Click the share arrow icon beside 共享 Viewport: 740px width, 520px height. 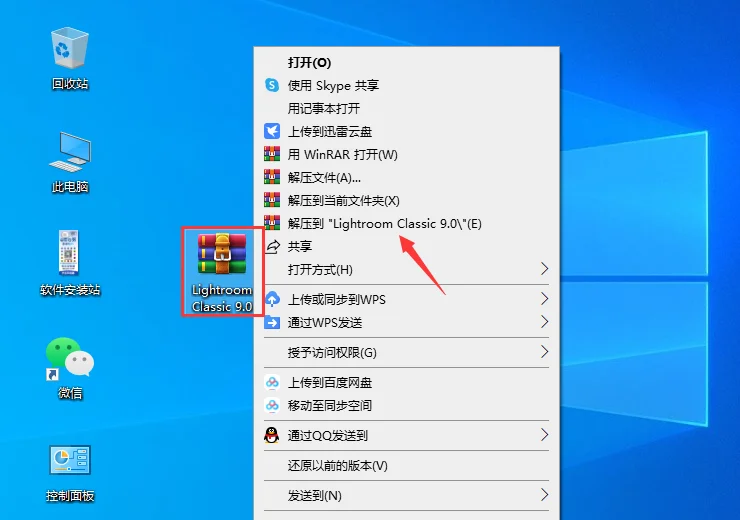click(x=273, y=246)
